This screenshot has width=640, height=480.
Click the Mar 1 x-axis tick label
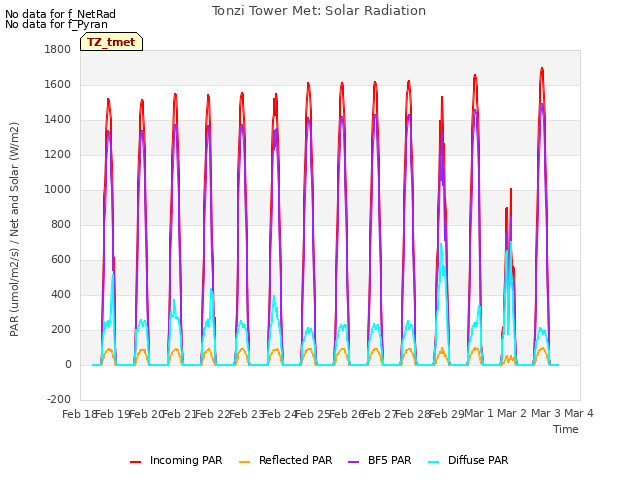pyautogui.click(x=479, y=413)
